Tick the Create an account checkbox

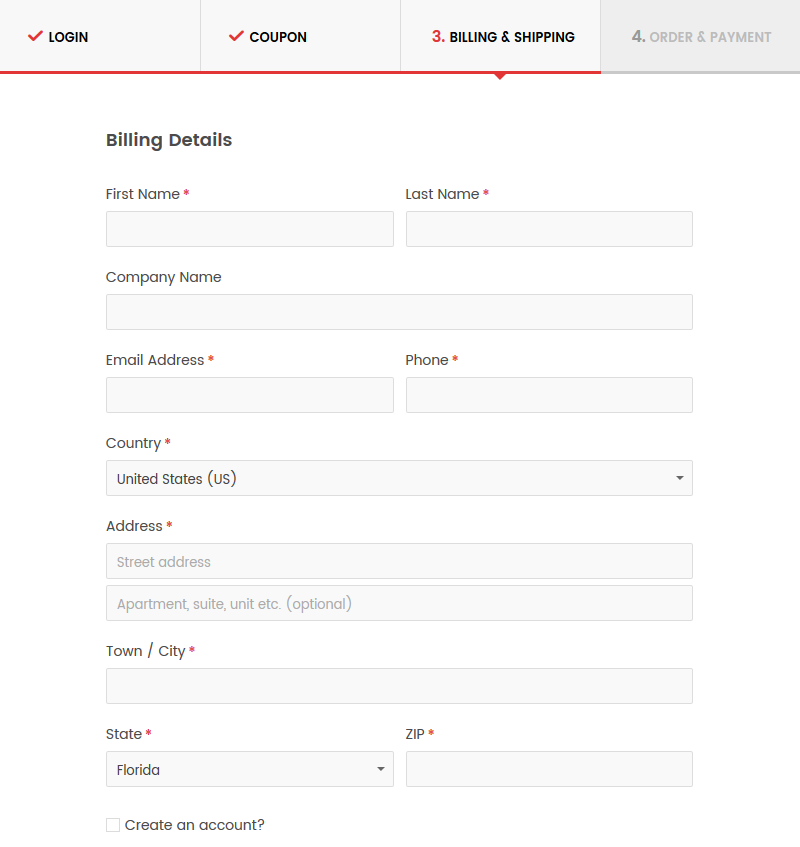[113, 825]
